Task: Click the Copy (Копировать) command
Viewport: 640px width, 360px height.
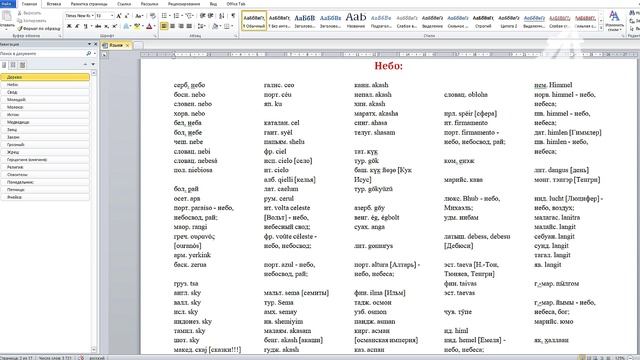Action: pyautogui.click(x=32, y=20)
